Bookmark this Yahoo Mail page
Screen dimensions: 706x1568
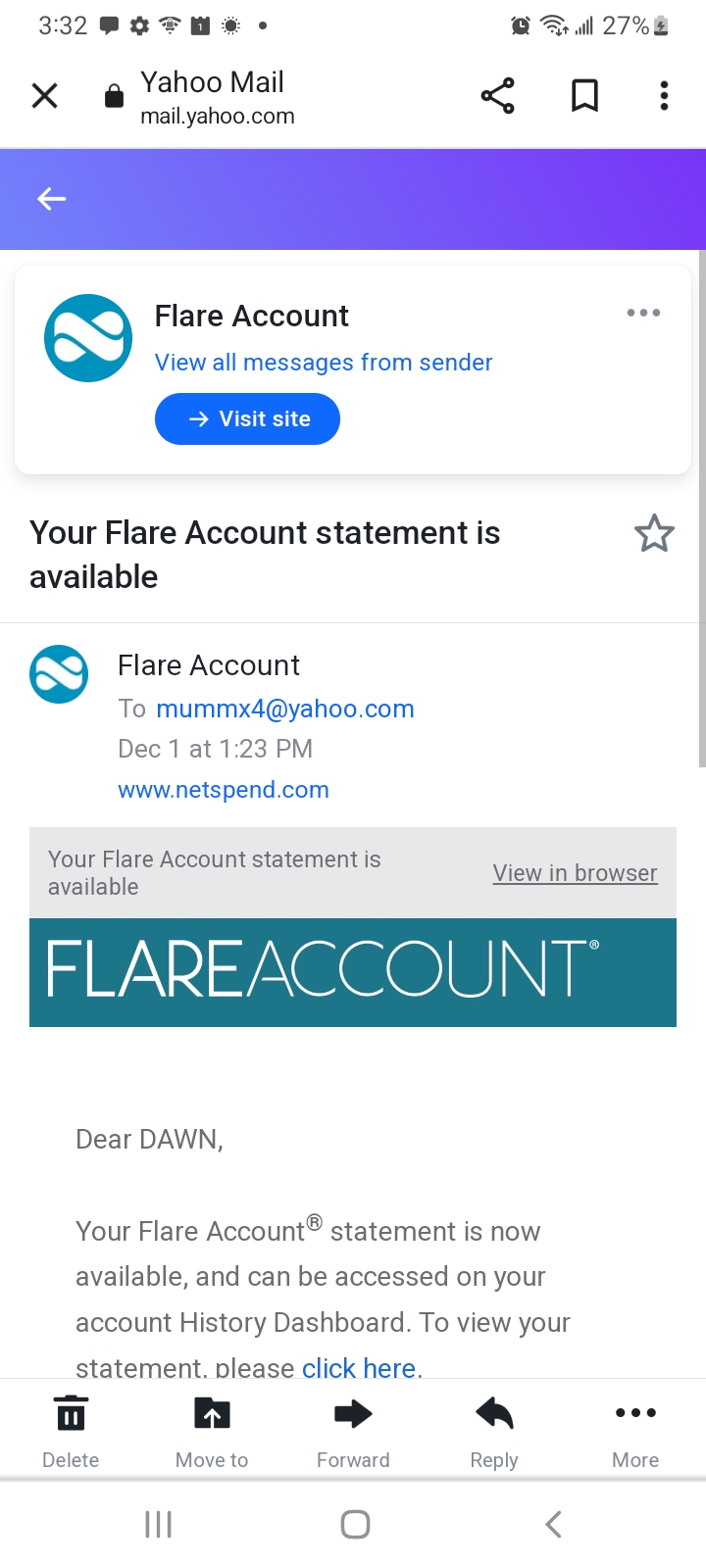[584, 96]
